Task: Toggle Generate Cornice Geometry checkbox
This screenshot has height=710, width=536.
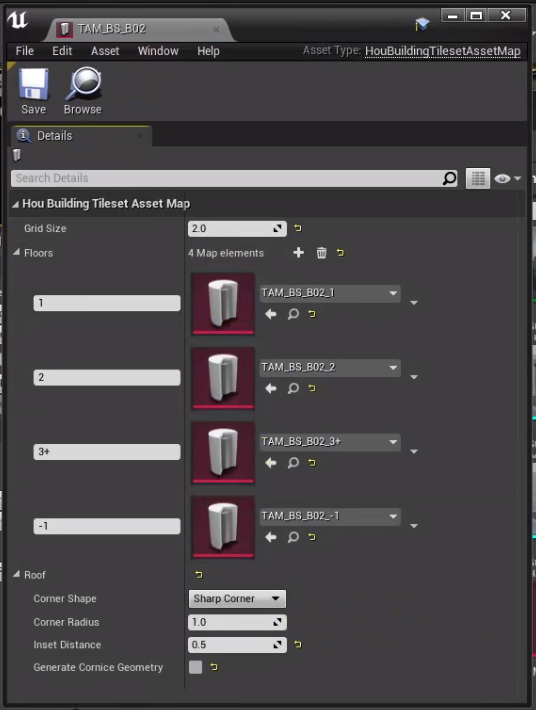Action: 196,667
